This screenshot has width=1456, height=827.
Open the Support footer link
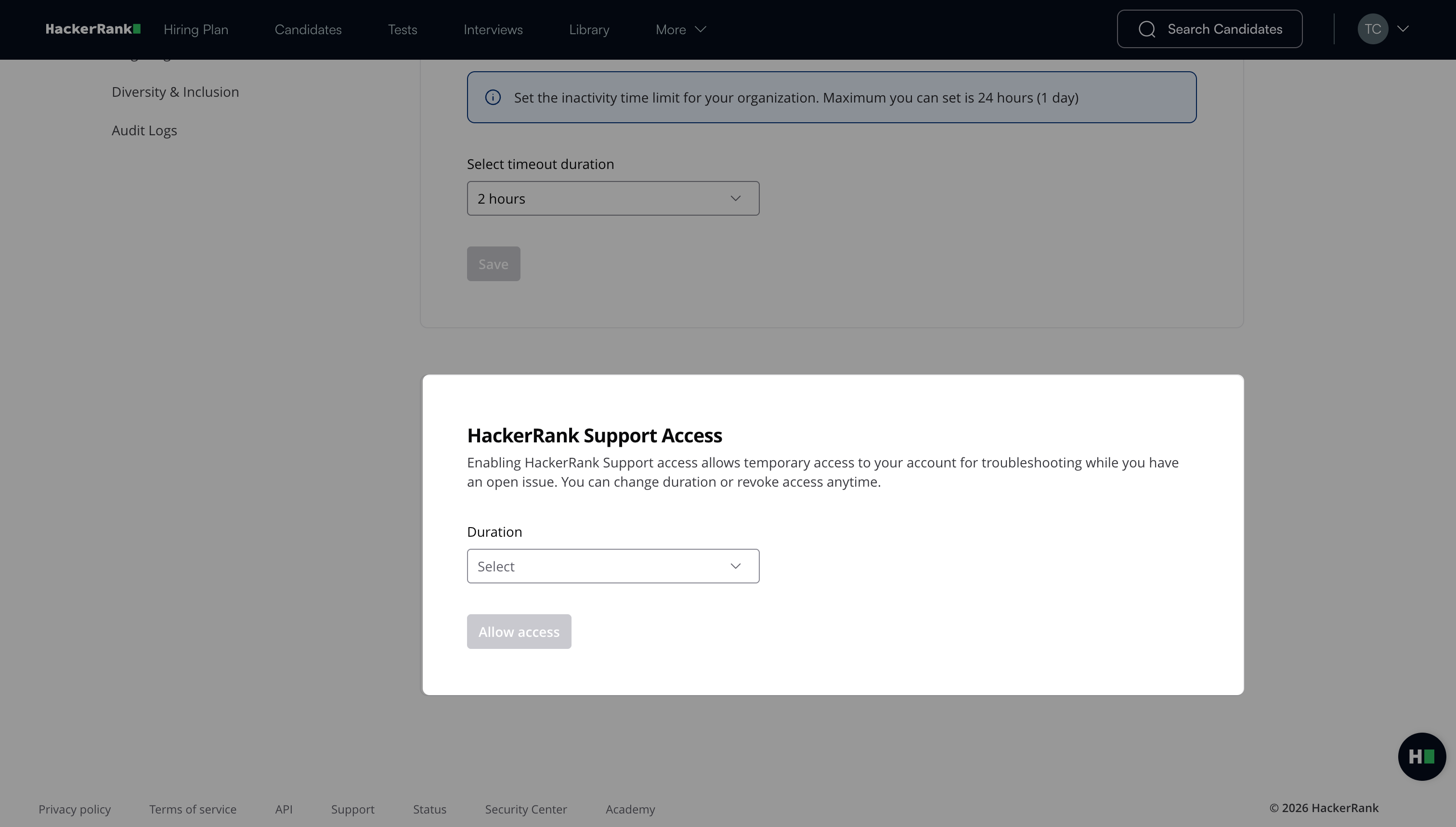(353, 809)
